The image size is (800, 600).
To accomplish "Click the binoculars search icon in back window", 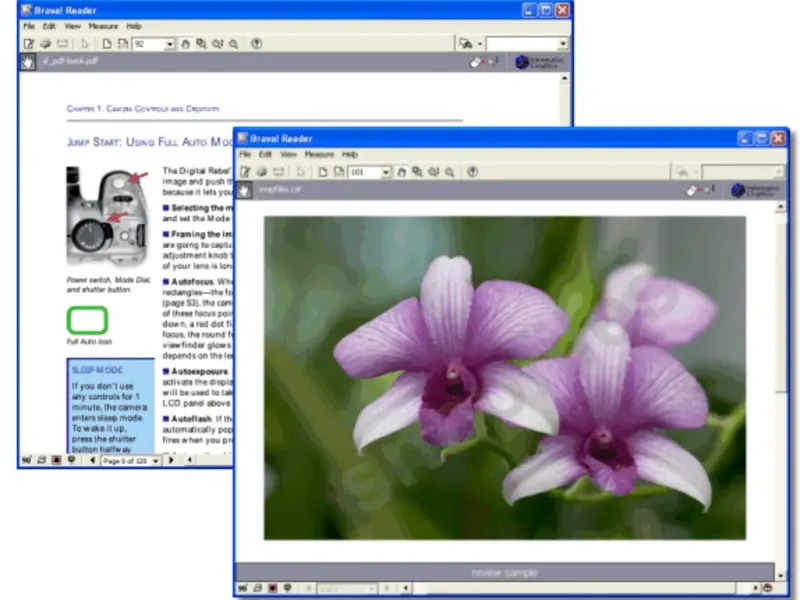I will point(466,44).
